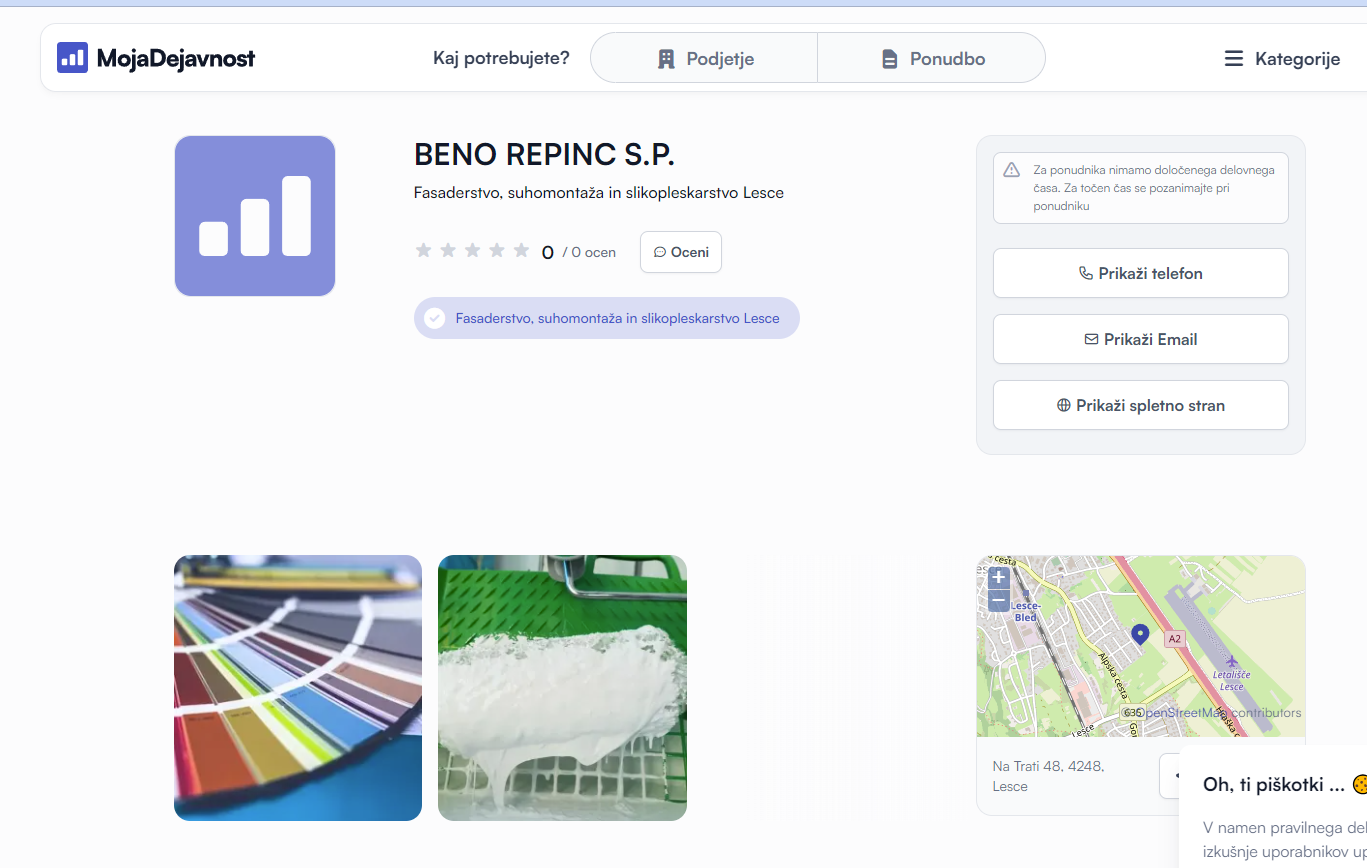Select the Ponudbo search option
Image resolution: width=1367 pixels, height=868 pixels.
coord(932,58)
